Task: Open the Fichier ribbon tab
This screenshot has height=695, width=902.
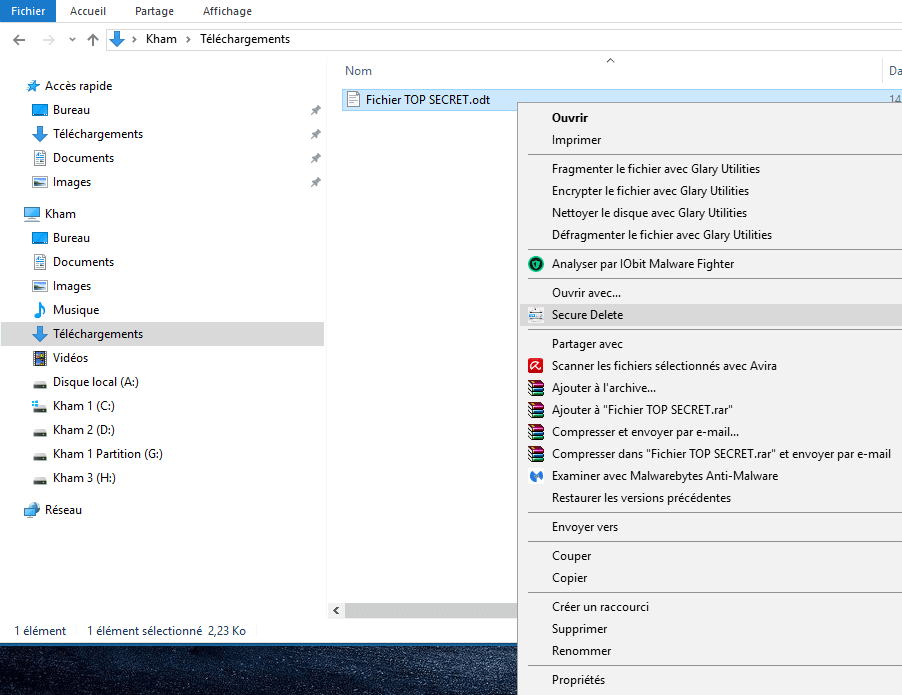Action: [28, 11]
